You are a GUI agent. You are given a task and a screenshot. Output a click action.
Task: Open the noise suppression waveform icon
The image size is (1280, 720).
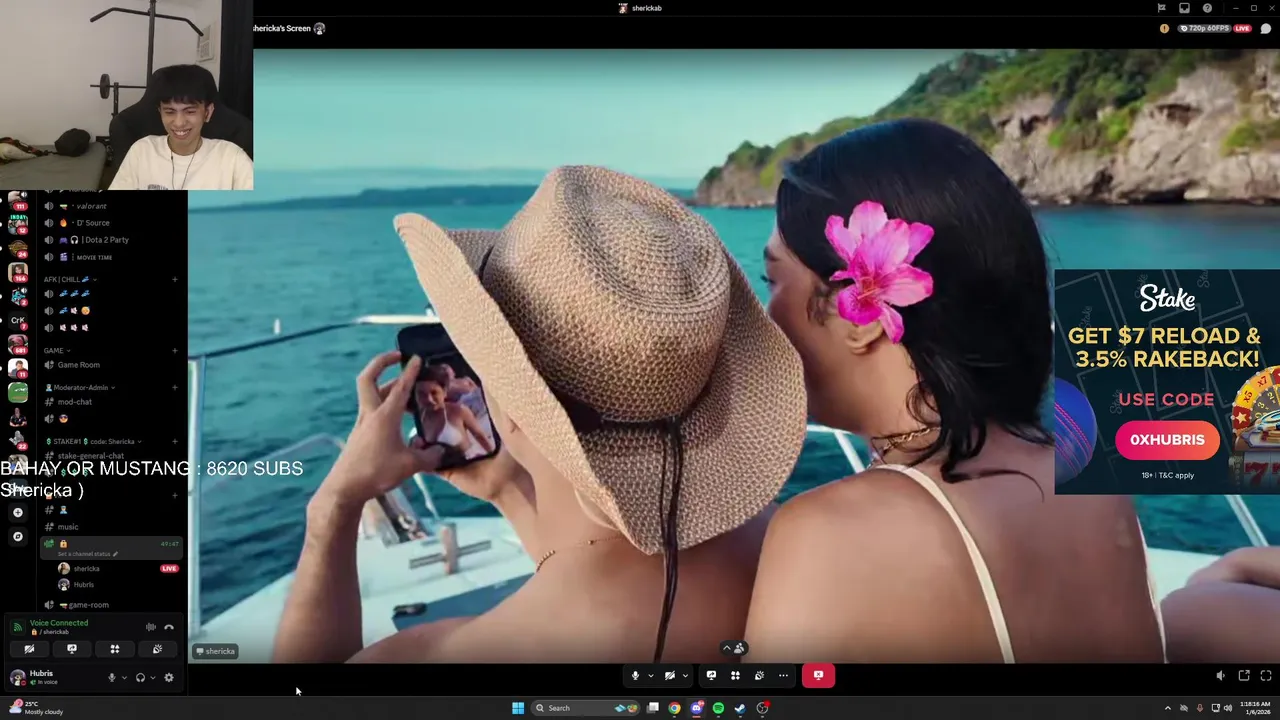(x=151, y=627)
